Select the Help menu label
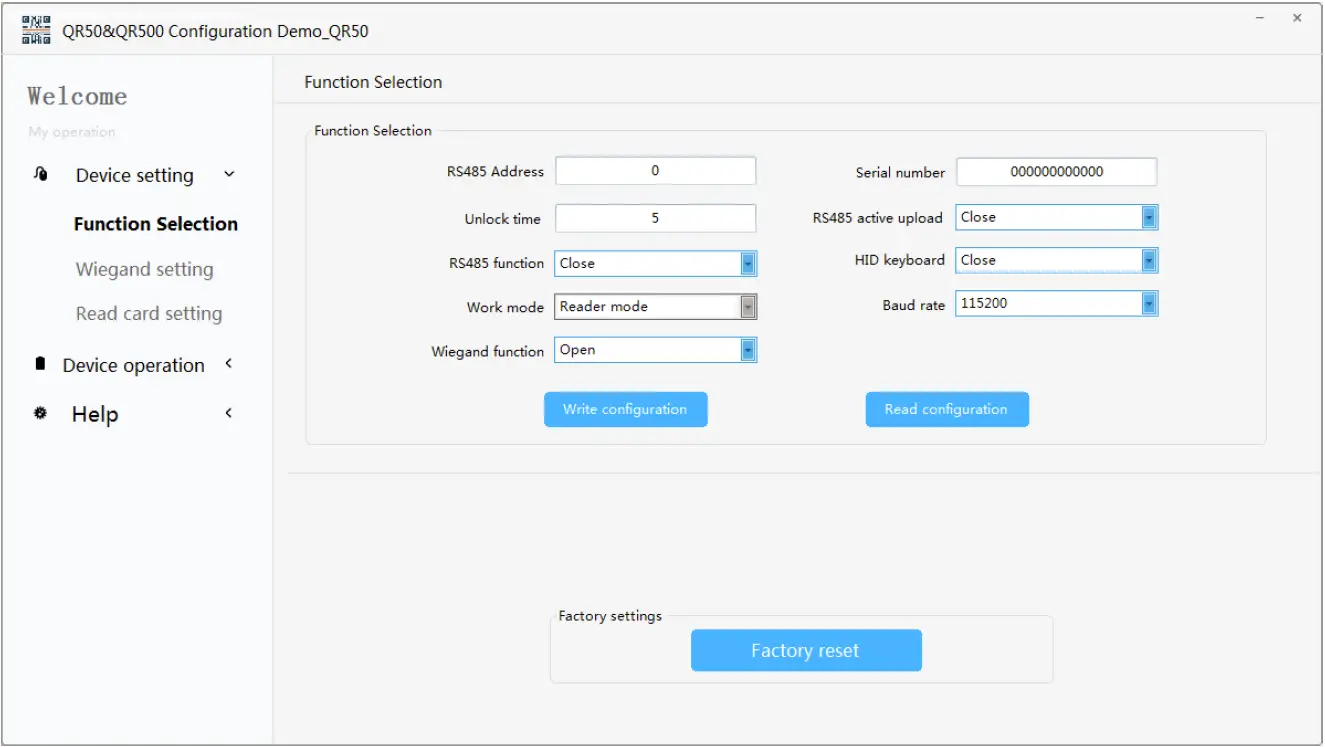1325x747 pixels. pos(95,414)
